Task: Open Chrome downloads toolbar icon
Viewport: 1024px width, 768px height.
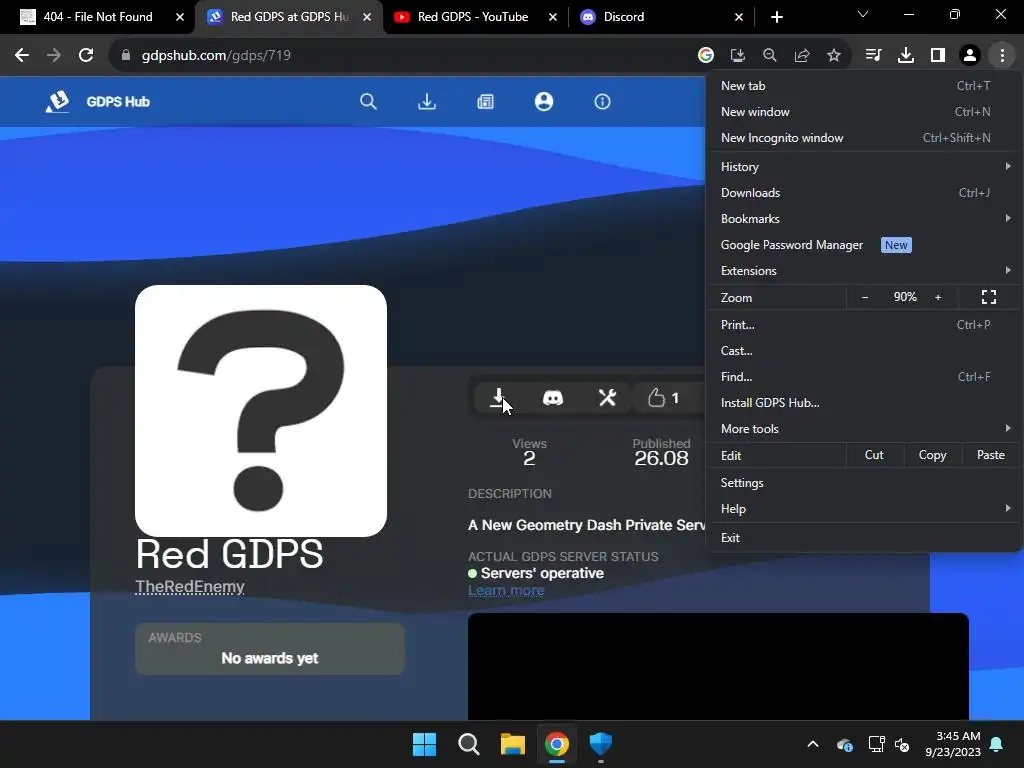Action: point(906,56)
